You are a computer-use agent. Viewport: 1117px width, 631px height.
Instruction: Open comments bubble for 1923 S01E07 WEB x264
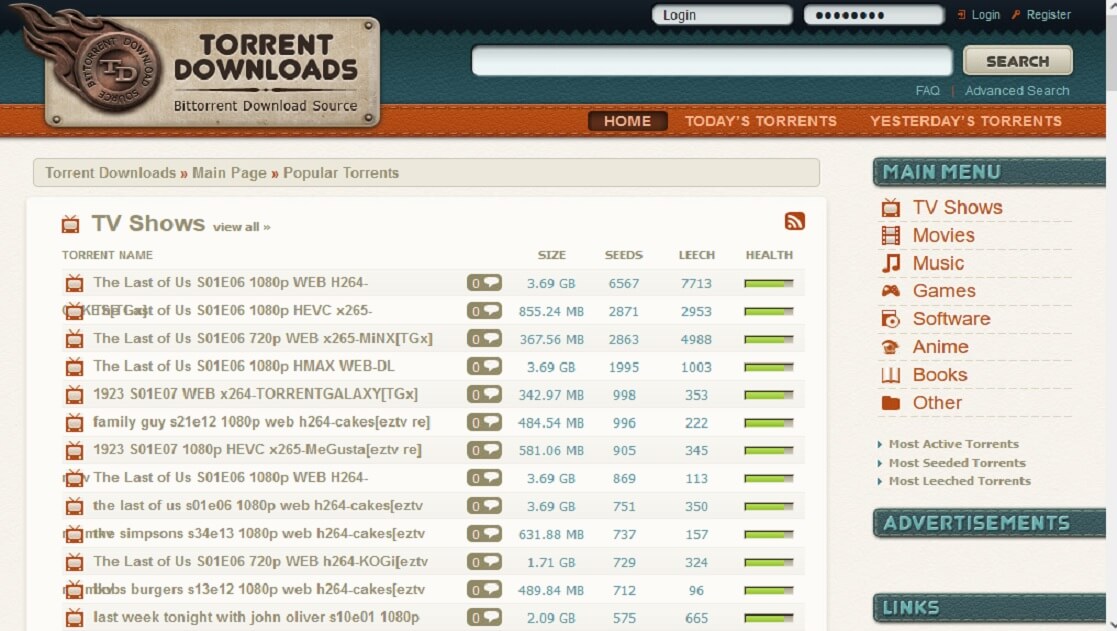(x=485, y=395)
